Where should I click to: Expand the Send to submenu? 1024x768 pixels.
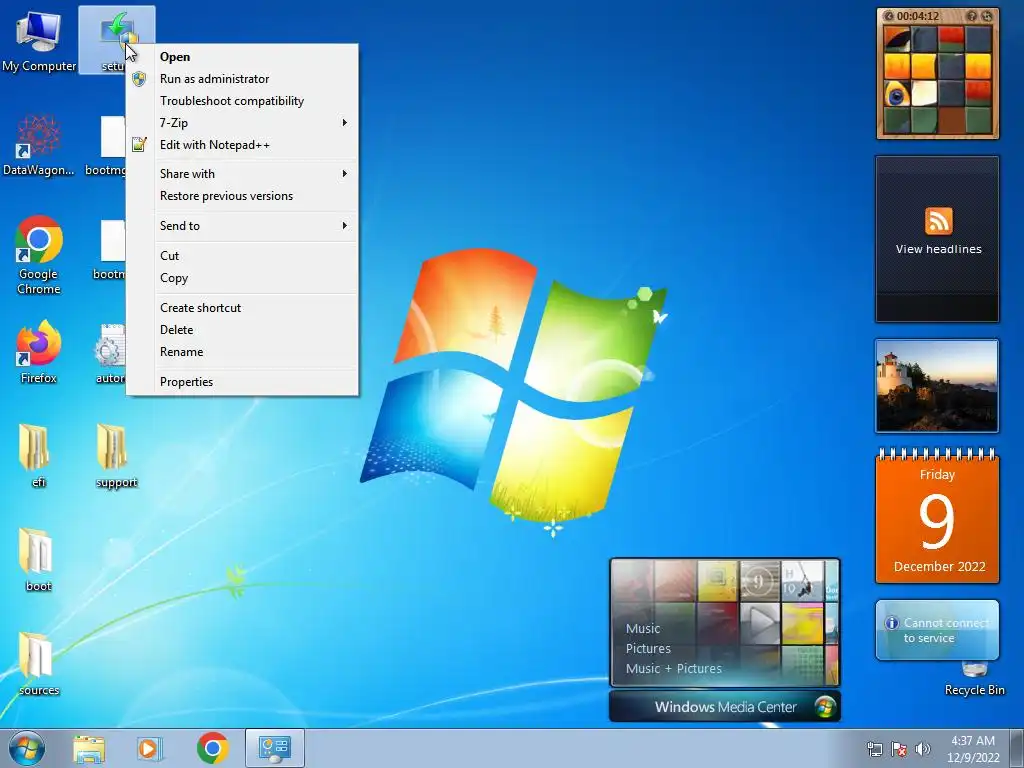(x=242, y=226)
